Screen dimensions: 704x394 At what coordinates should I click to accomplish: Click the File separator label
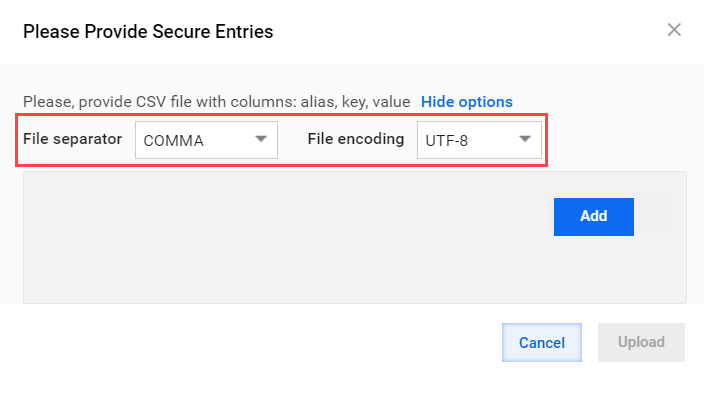[72, 139]
